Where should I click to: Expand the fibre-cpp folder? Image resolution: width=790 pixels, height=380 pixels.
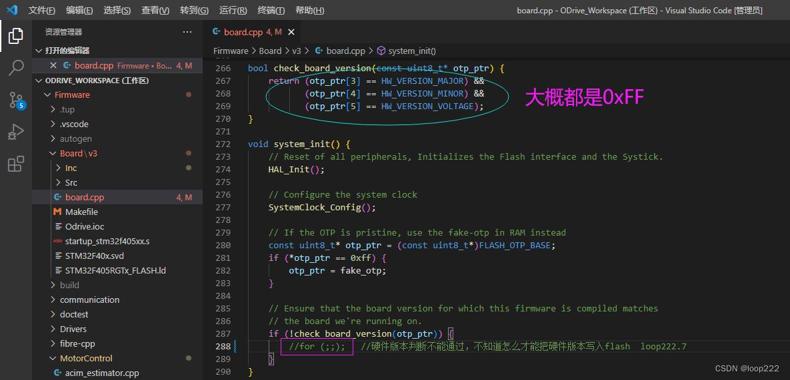click(x=117, y=343)
